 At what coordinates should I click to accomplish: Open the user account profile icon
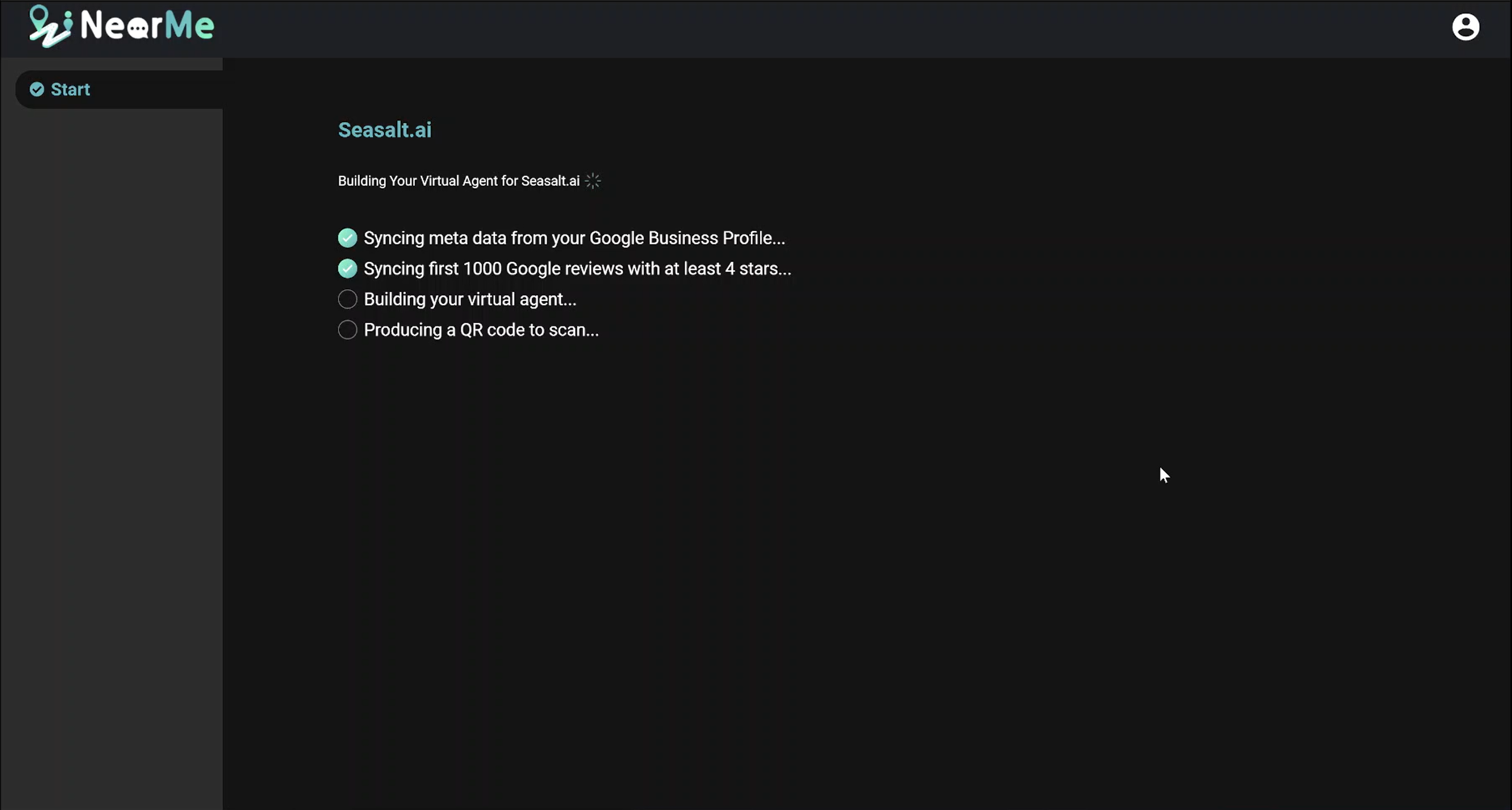click(x=1465, y=27)
